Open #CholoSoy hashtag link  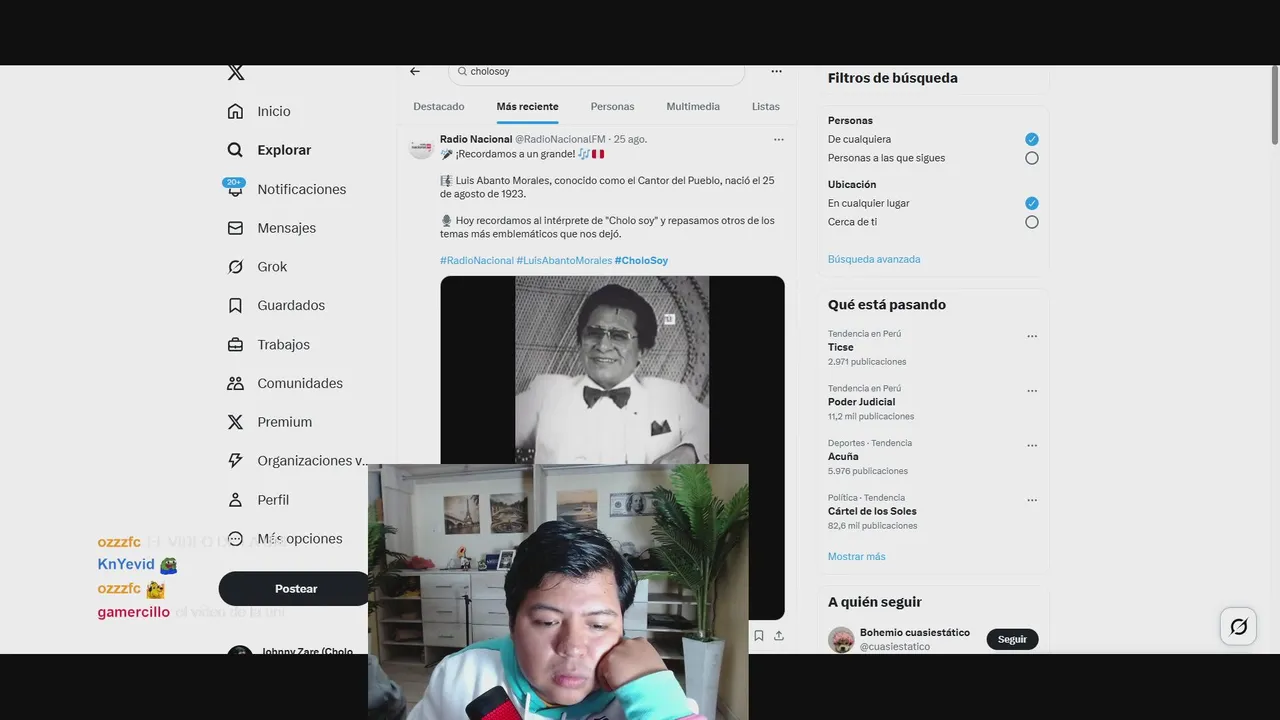click(641, 260)
